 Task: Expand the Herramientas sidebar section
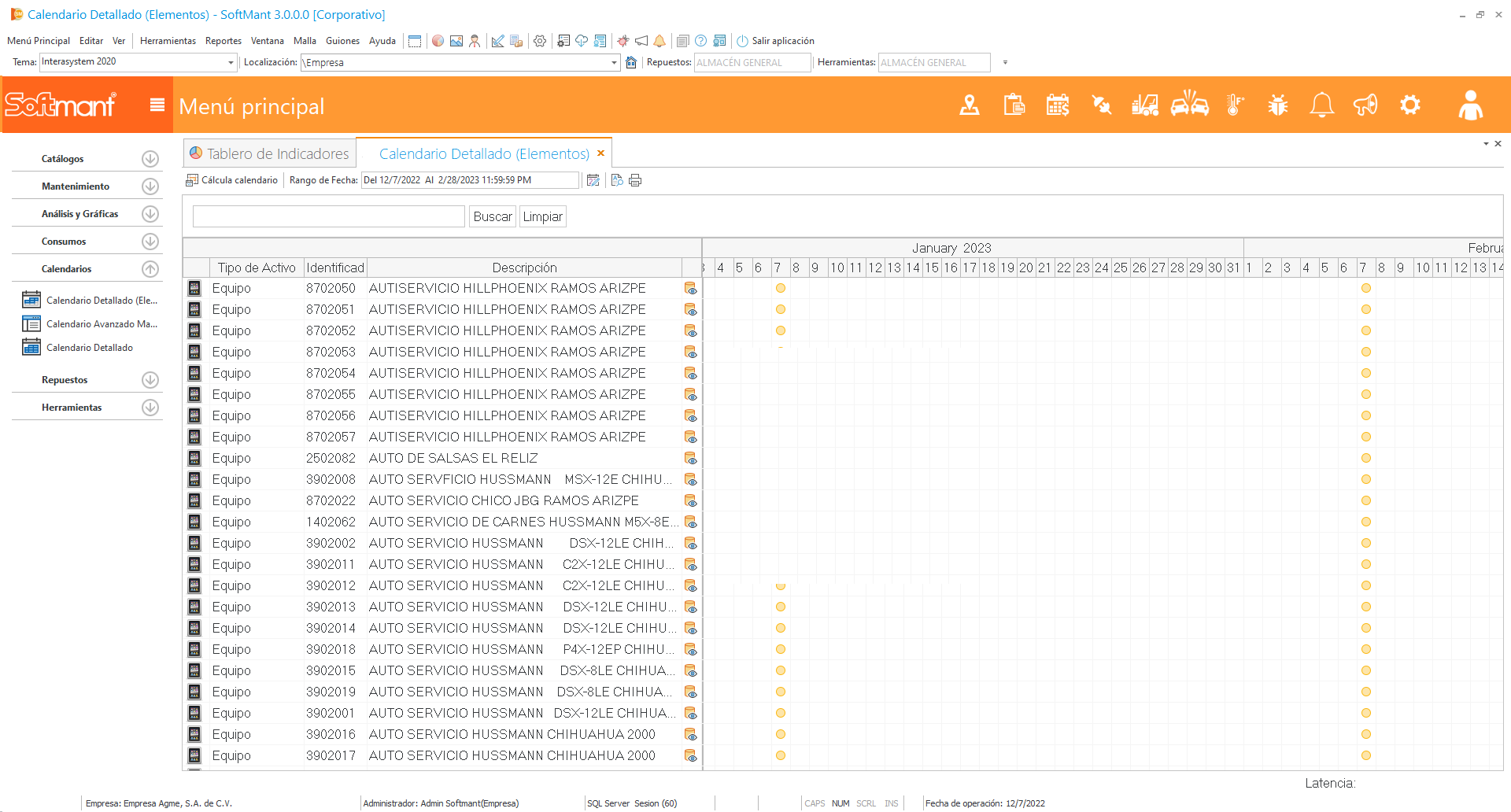150,408
